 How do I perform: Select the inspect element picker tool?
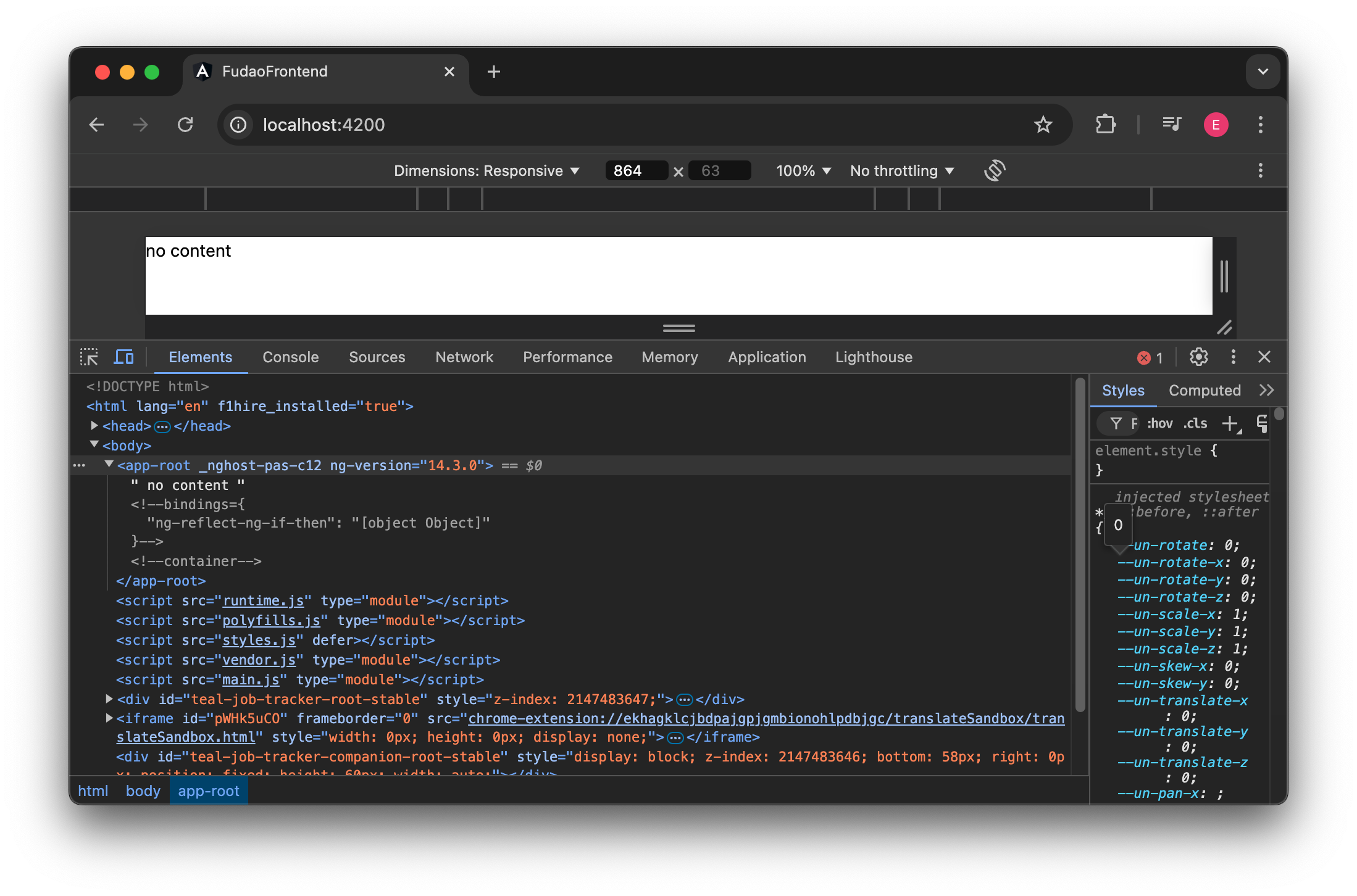click(89, 357)
